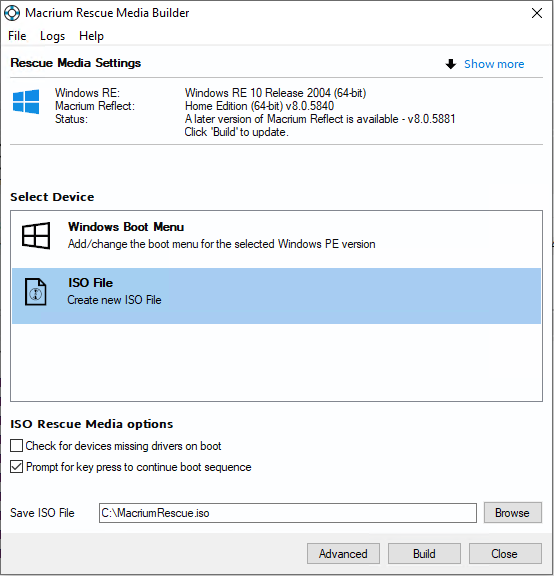
Task: Click the Rescue Media Settings heading
Action: (x=75, y=63)
